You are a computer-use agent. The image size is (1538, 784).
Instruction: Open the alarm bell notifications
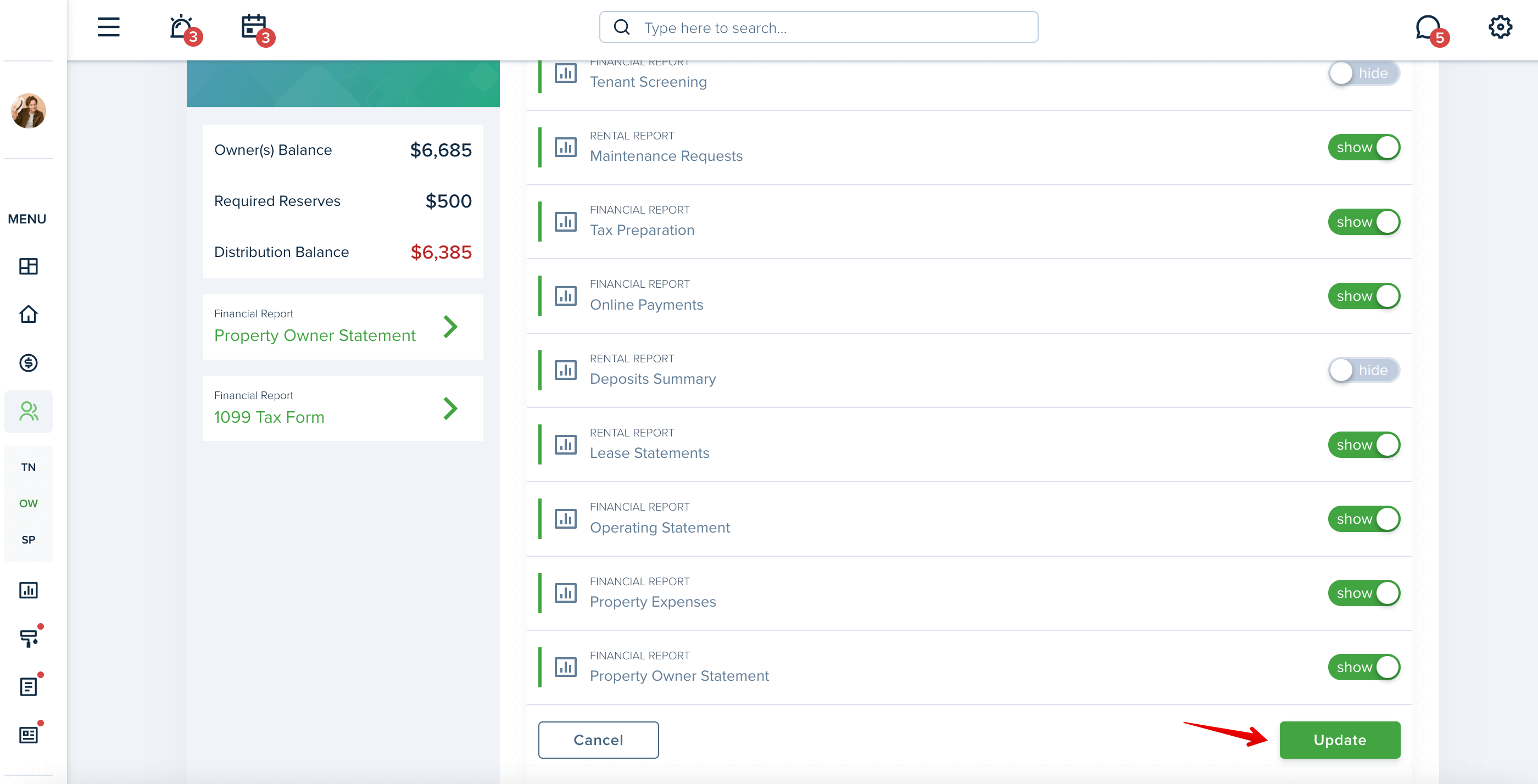(181, 27)
